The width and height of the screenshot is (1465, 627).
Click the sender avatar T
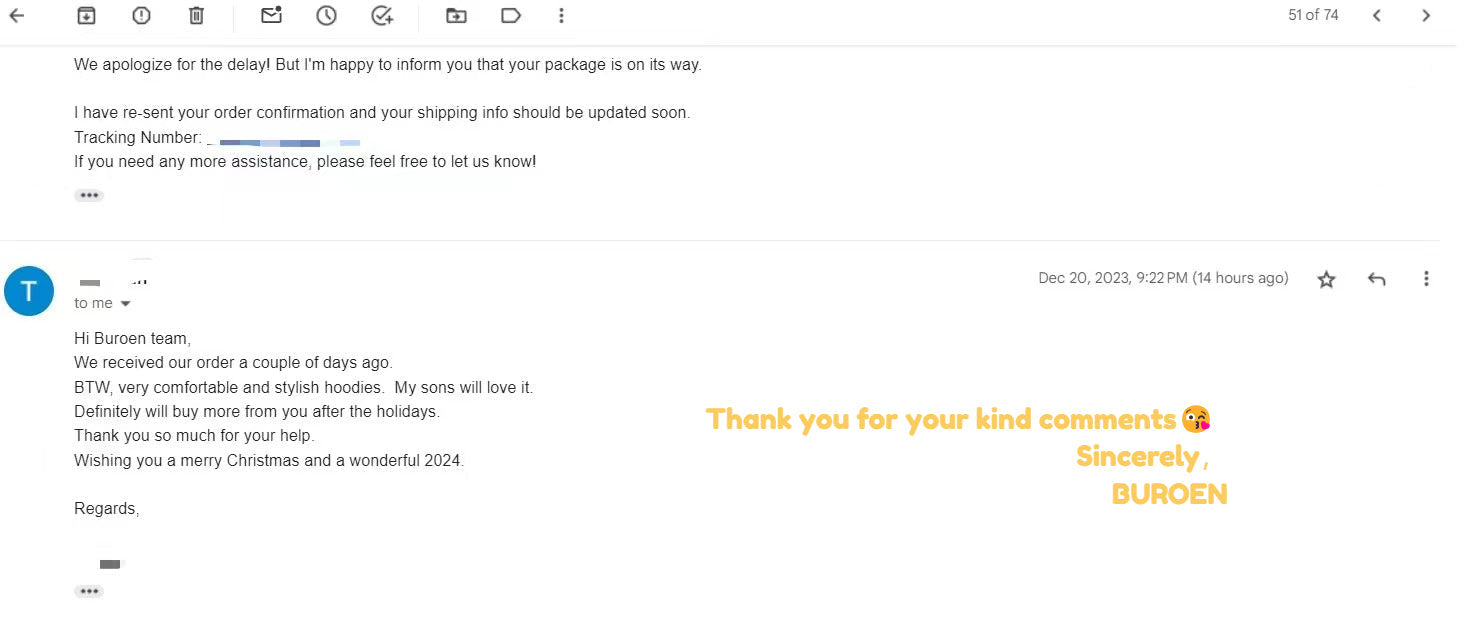[29, 291]
